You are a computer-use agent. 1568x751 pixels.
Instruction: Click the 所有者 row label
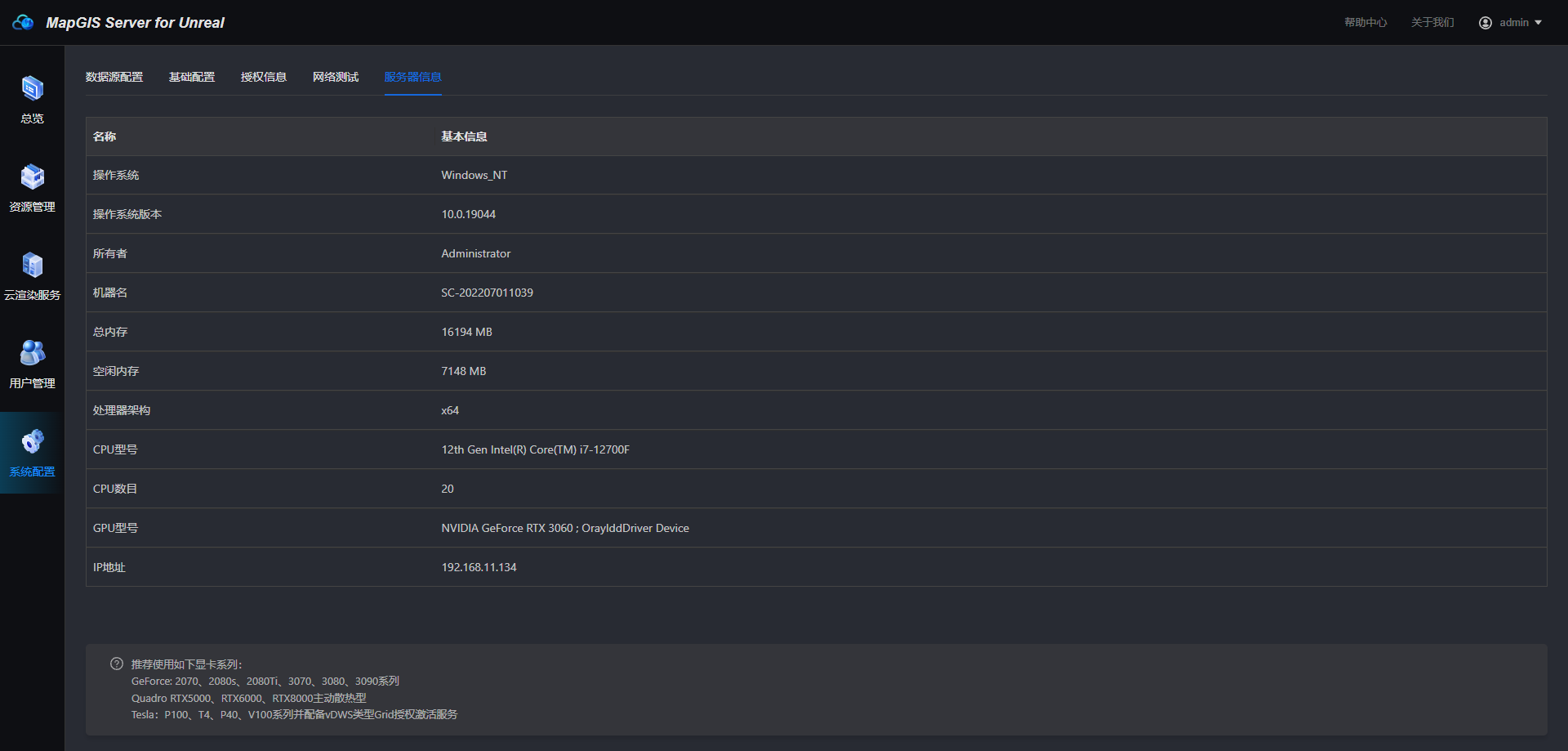click(x=110, y=253)
